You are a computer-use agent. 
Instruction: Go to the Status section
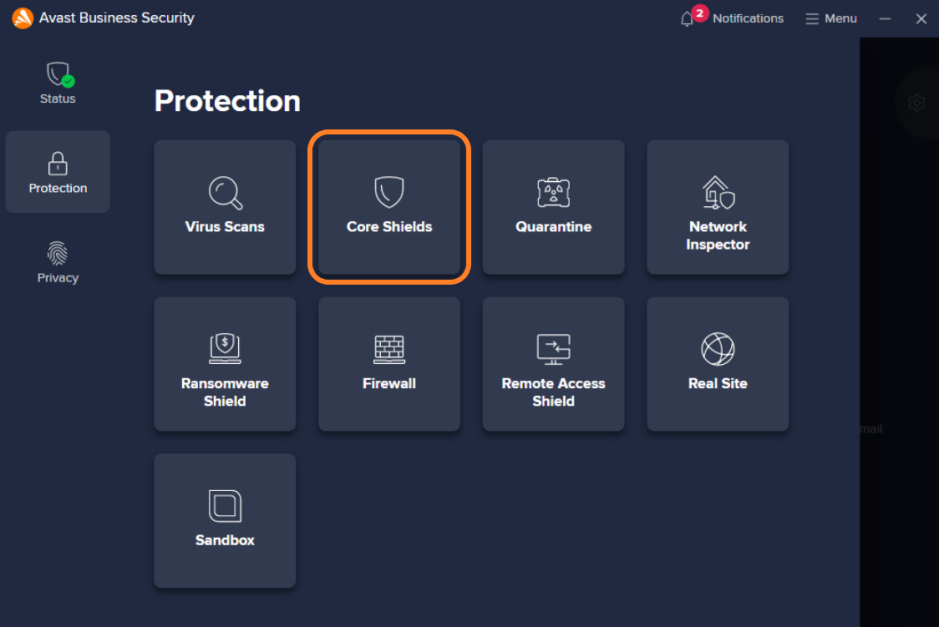[x=58, y=83]
